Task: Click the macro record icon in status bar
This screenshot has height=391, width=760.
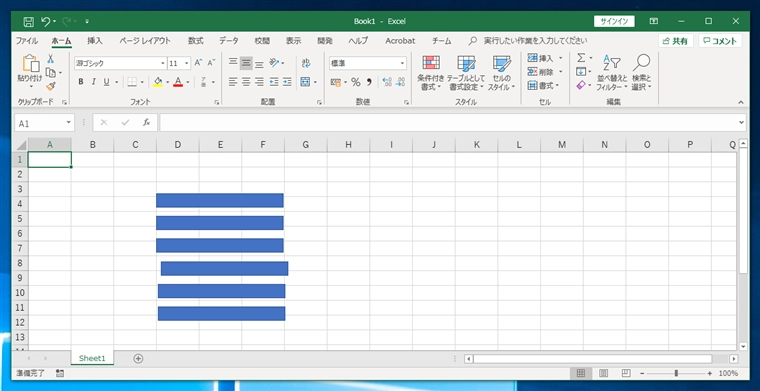Action: (x=60, y=373)
